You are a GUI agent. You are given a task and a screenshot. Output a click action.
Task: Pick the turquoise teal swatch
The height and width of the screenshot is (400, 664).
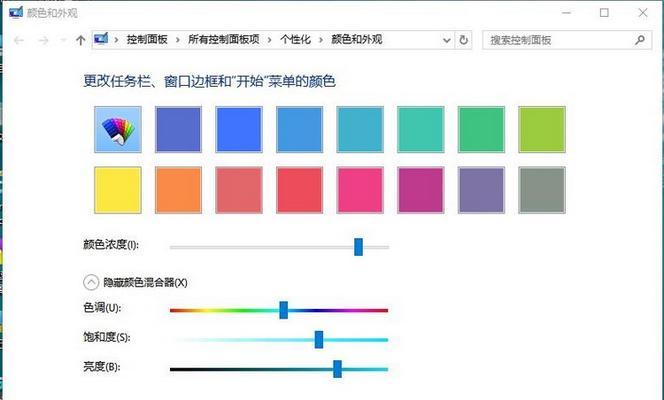(421, 130)
